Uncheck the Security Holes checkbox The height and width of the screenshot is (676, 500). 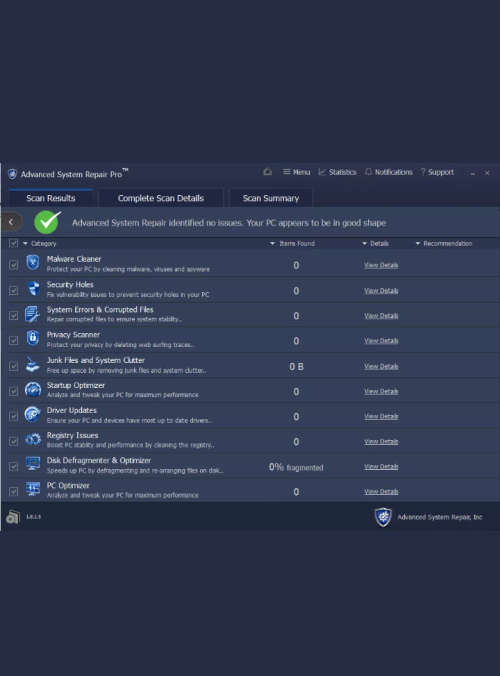coord(13,291)
